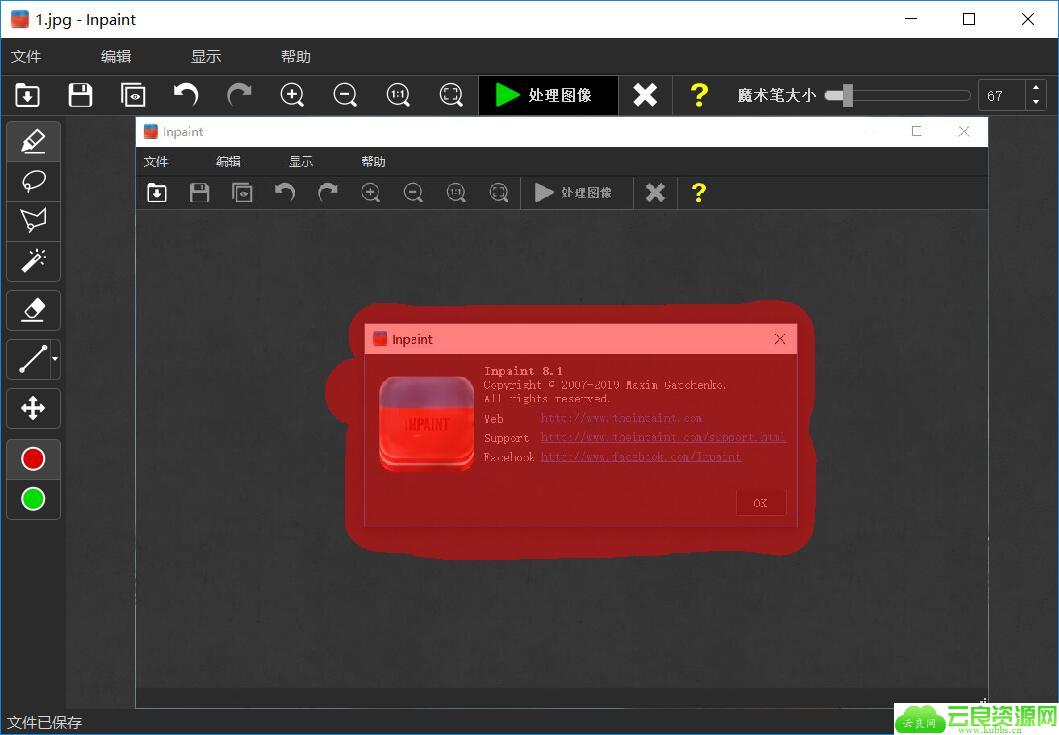This screenshot has height=735, width=1059.
Task: Click open-image icon in inner Inpaint window
Action: click(157, 193)
